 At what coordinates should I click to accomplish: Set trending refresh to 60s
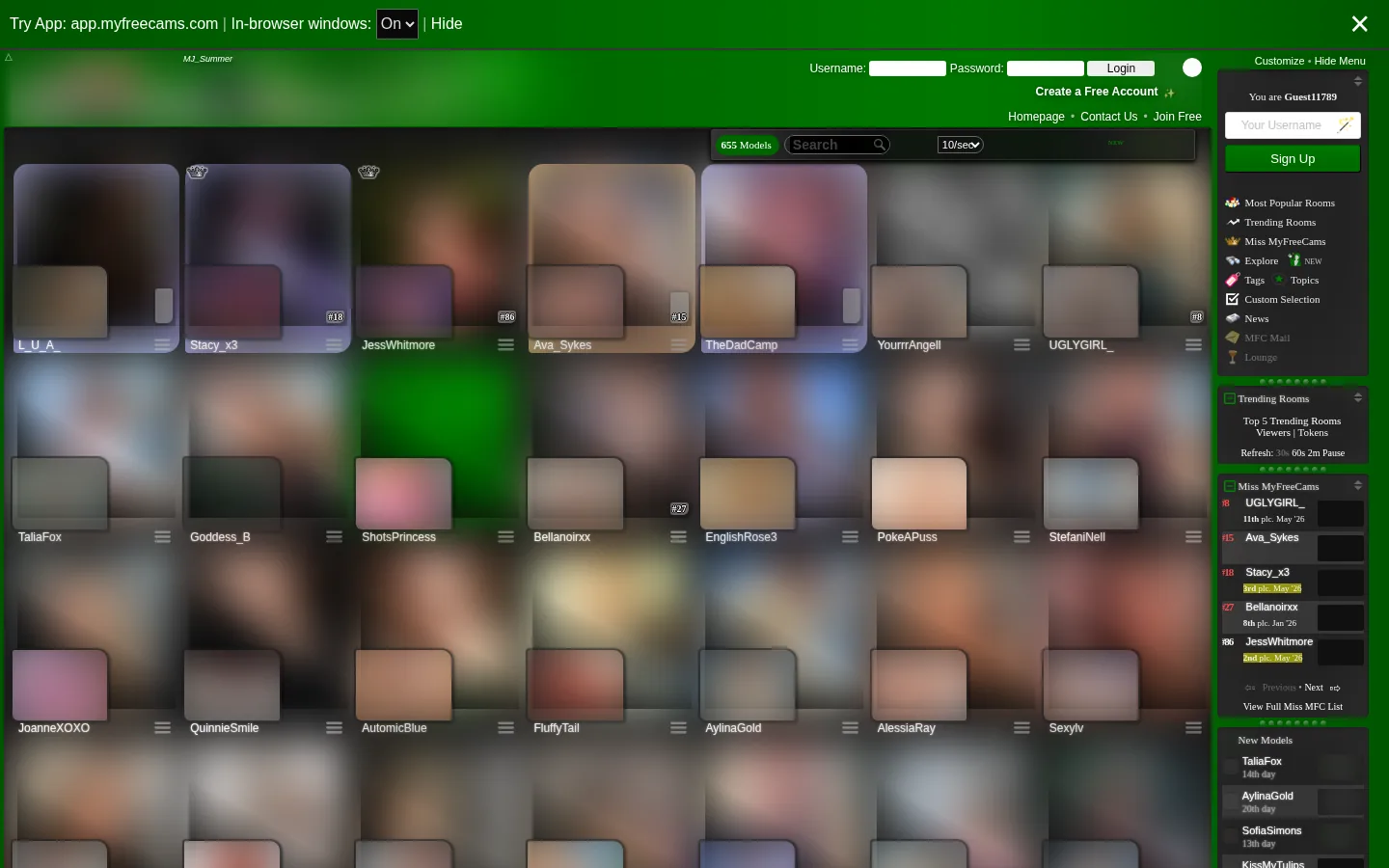click(x=1298, y=453)
